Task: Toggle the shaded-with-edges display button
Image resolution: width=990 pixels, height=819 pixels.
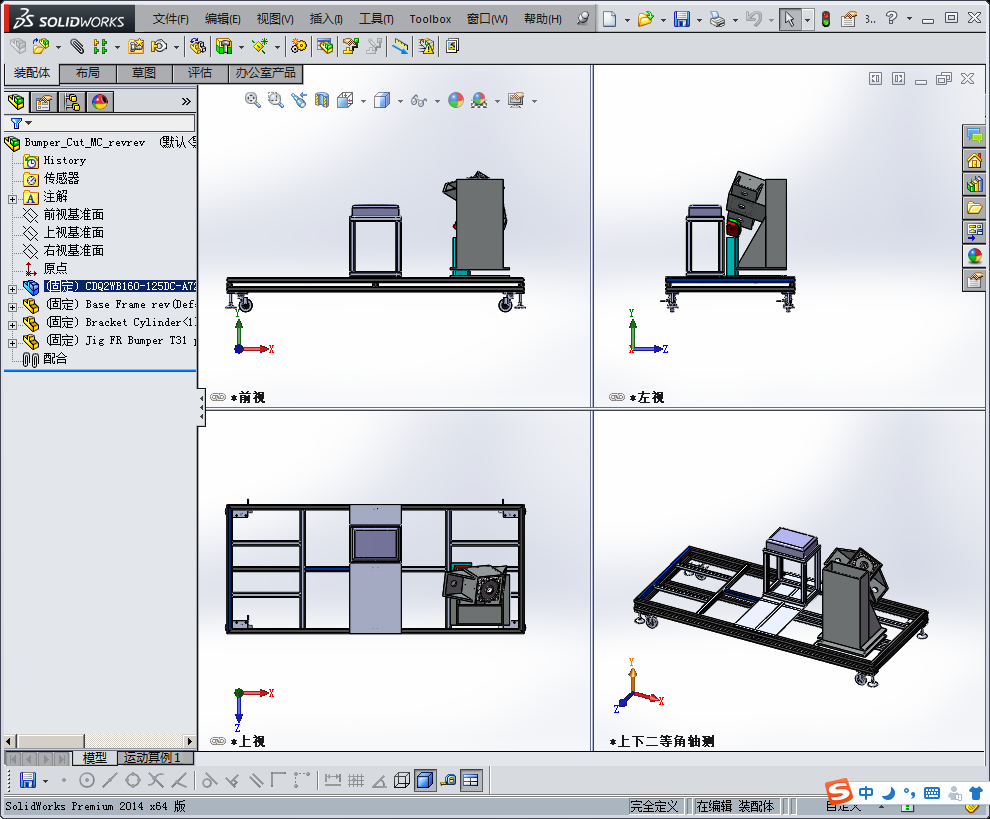Action: pos(424,780)
